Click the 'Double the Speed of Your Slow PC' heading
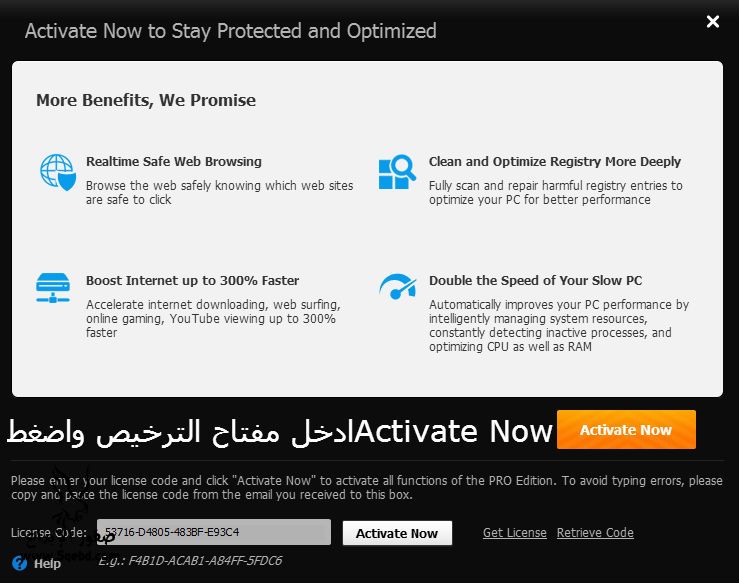739x583 pixels. click(x=535, y=280)
